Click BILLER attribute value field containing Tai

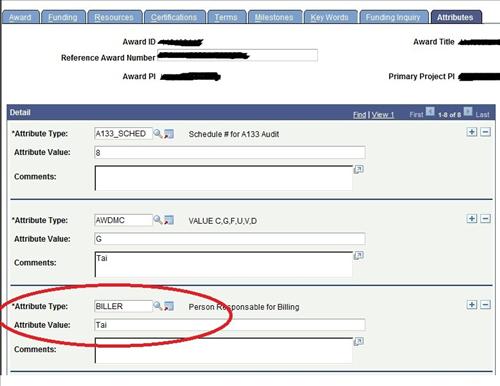click(x=230, y=325)
